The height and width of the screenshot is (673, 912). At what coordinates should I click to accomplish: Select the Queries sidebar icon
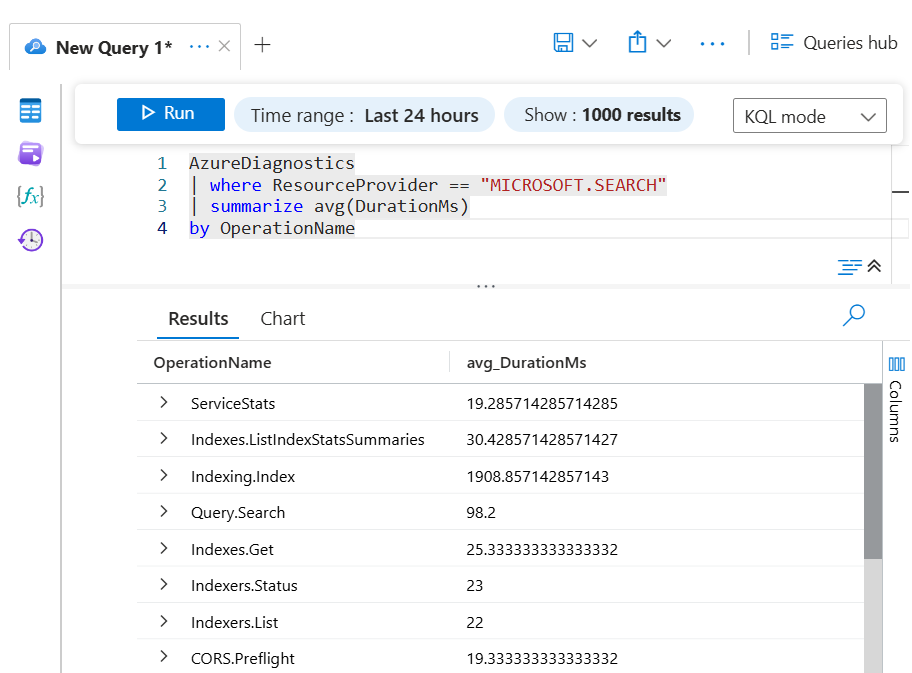tap(30, 154)
